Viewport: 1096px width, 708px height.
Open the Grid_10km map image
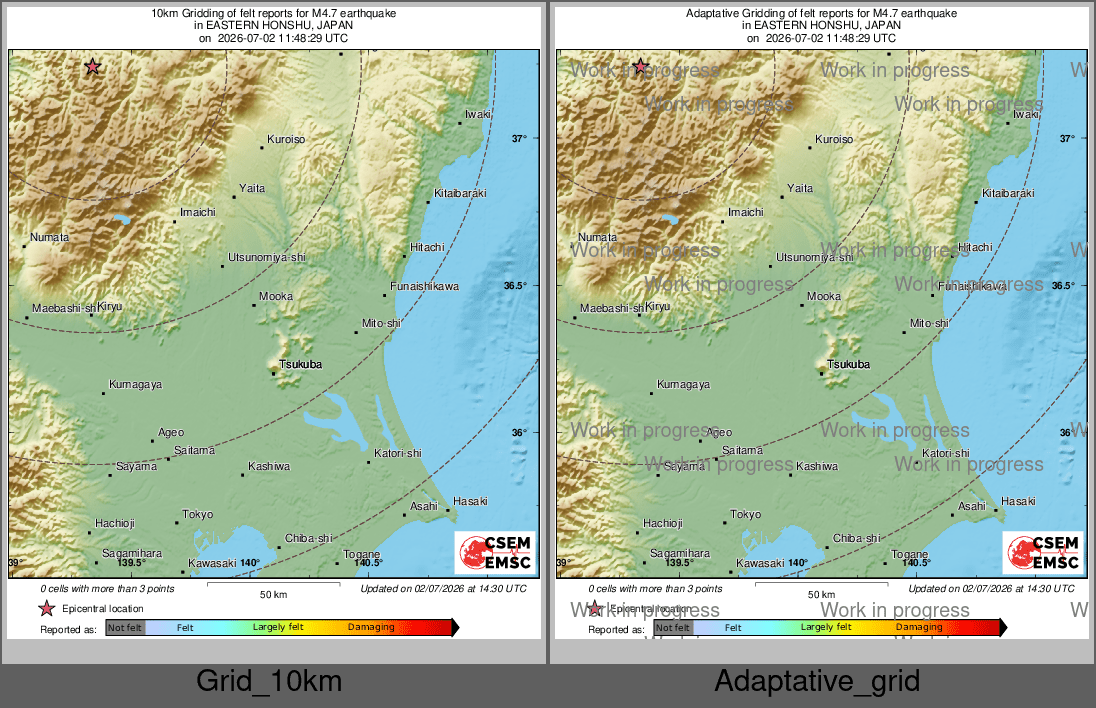coord(274,322)
